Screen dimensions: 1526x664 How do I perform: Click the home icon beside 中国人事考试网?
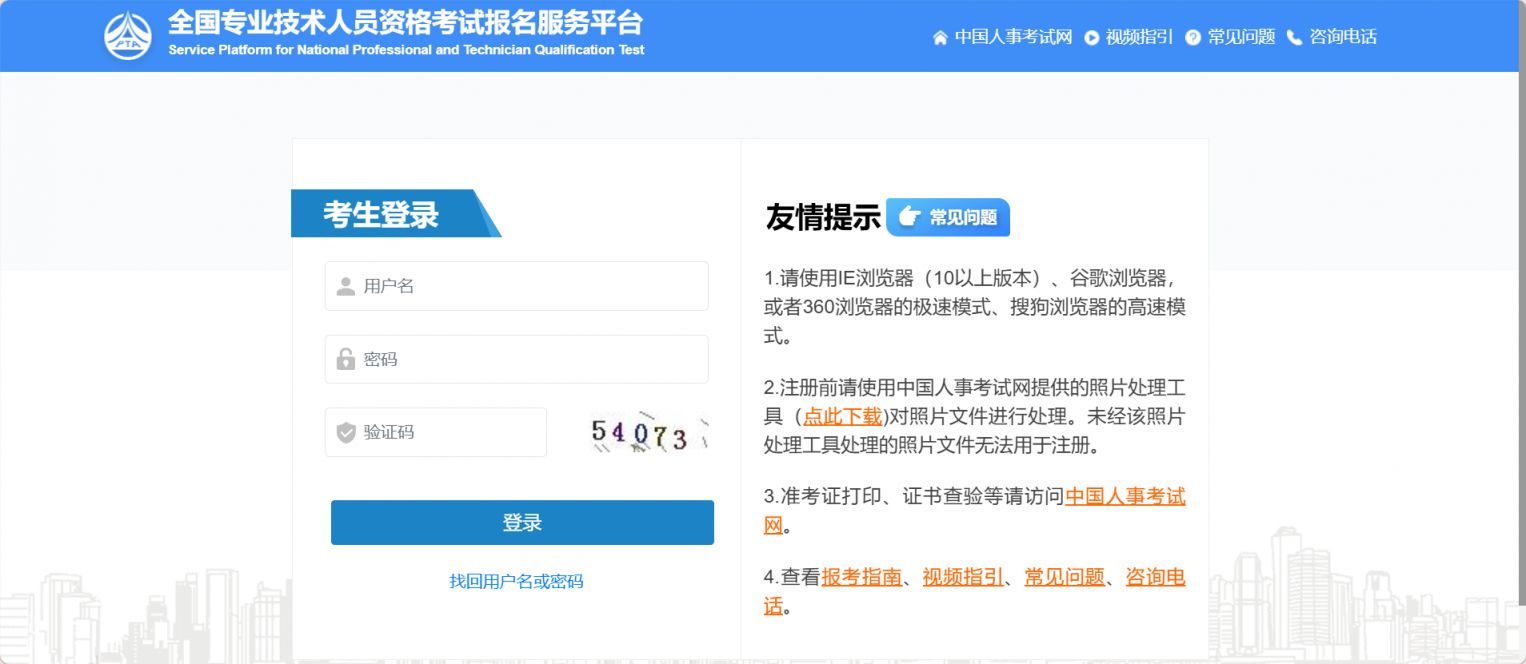(x=940, y=38)
